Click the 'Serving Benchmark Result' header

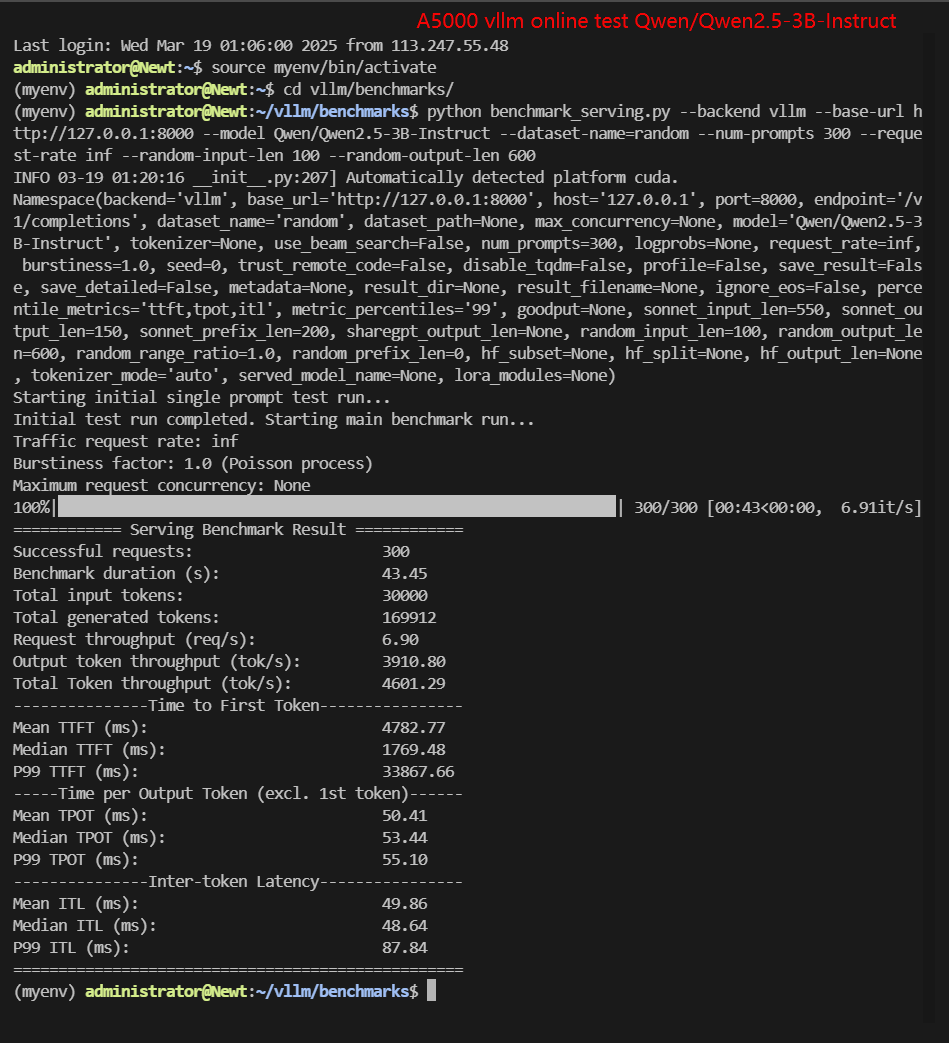pyautogui.click(x=238, y=529)
